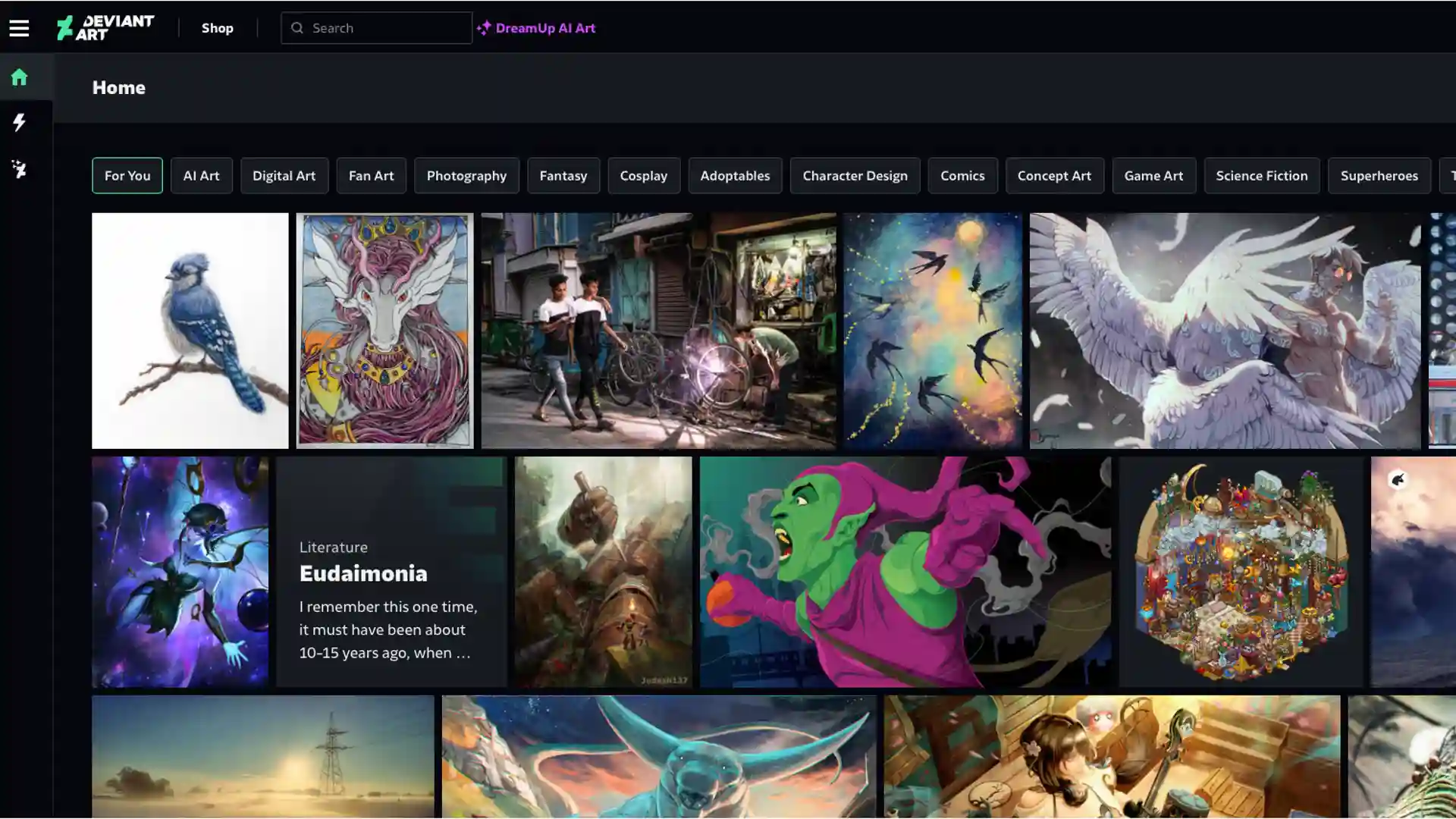Open the lightning bolt Watch icon

[19, 123]
